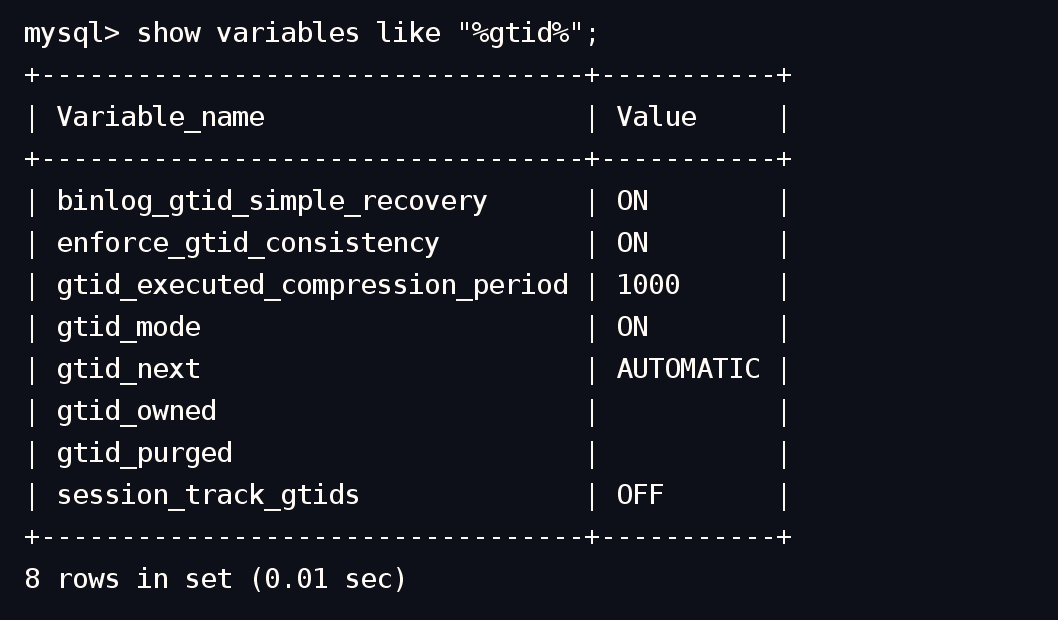Click the gtid_owned variable name
1058x620 pixels.
coord(136,411)
